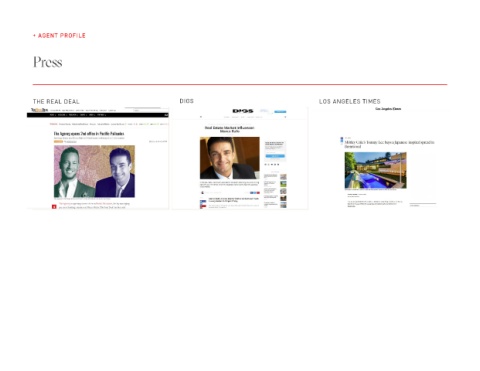
Task: Open the Agency opens 2nd office headline
Action: 89,133
